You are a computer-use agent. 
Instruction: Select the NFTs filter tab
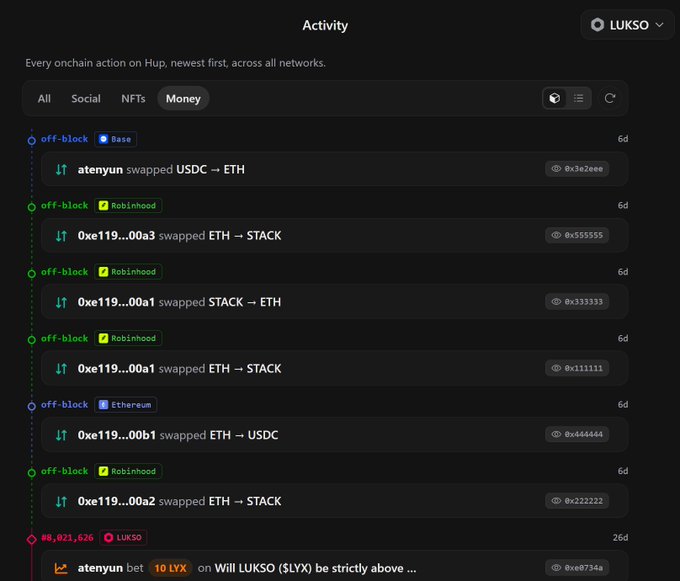[133, 98]
